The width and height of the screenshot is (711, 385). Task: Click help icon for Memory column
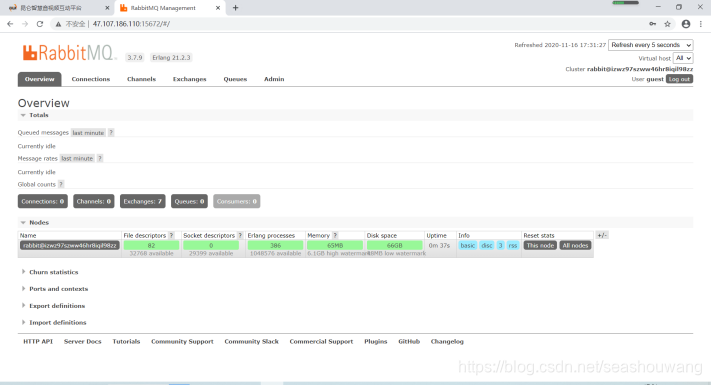click(x=335, y=235)
